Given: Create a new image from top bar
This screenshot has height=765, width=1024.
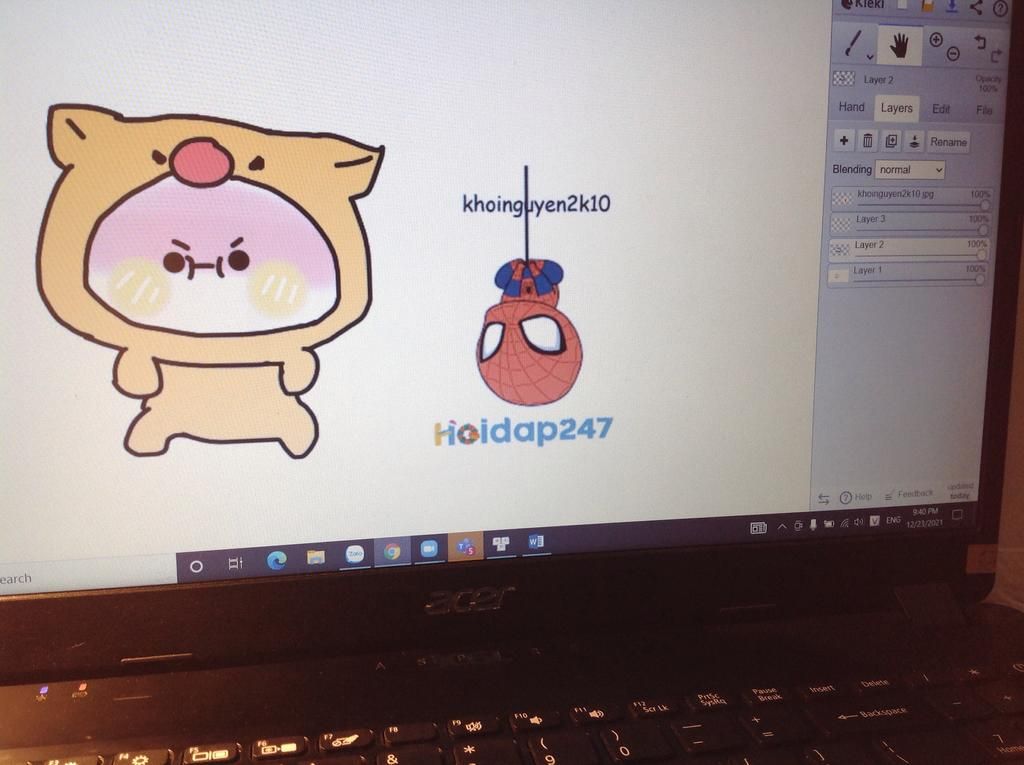Looking at the screenshot, I should pyautogui.click(x=901, y=5).
